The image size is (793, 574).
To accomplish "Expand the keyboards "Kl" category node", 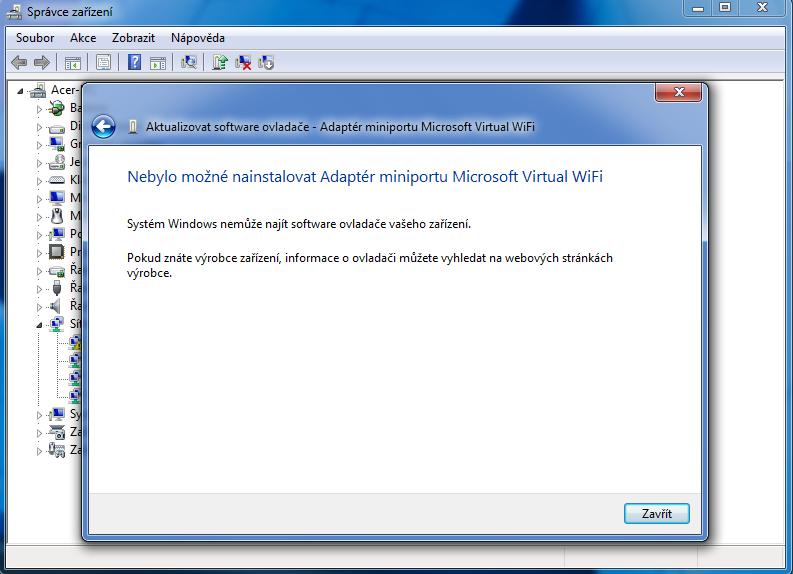I will pyautogui.click(x=39, y=181).
